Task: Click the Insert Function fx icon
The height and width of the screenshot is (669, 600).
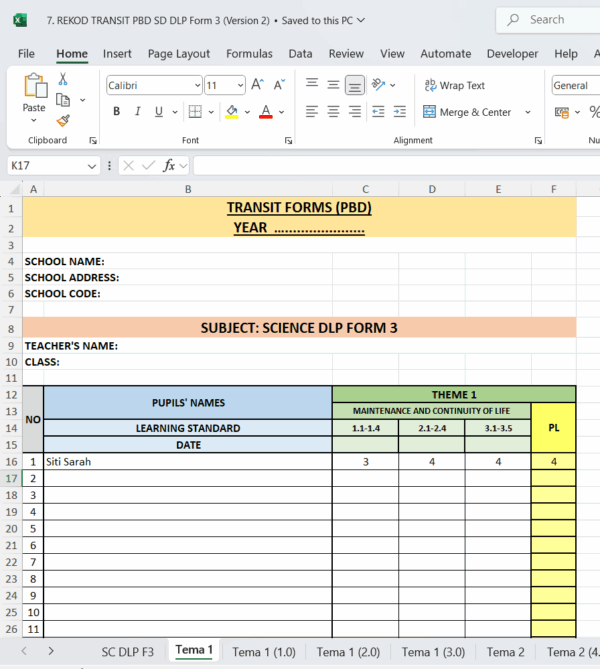Action: coord(170,165)
